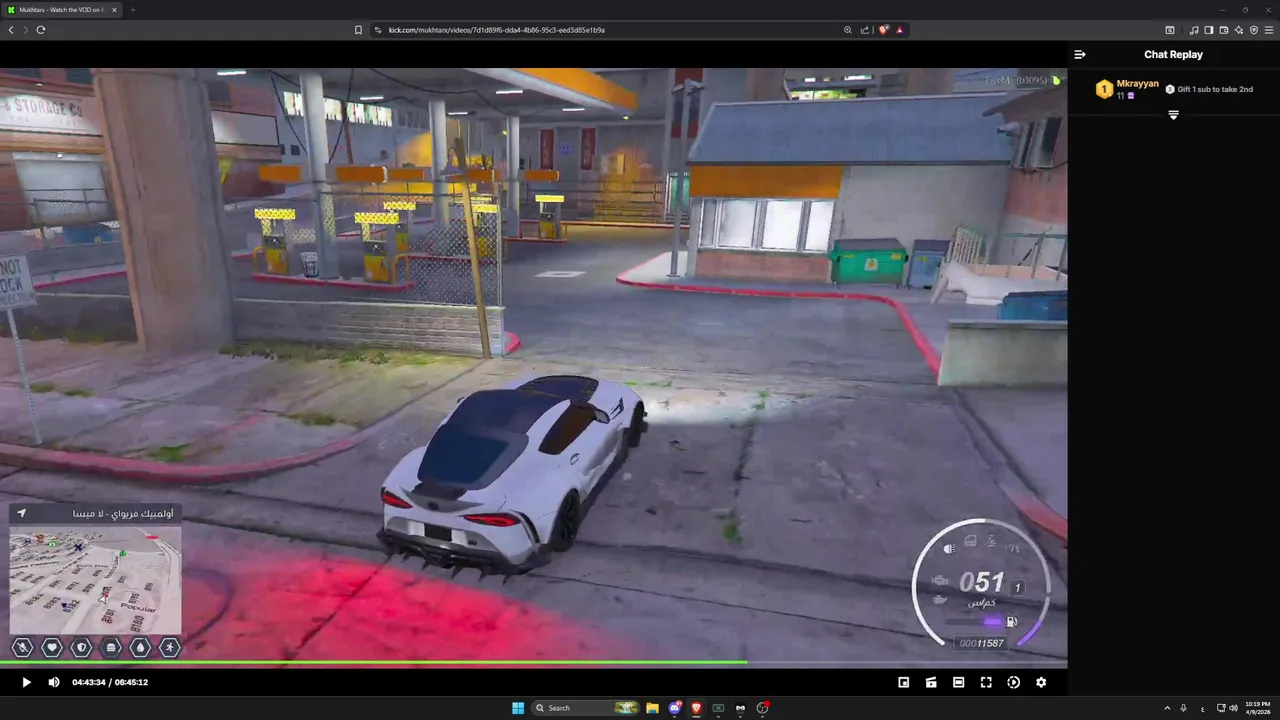
Task: Reload the Kick page
Action: coord(41,30)
